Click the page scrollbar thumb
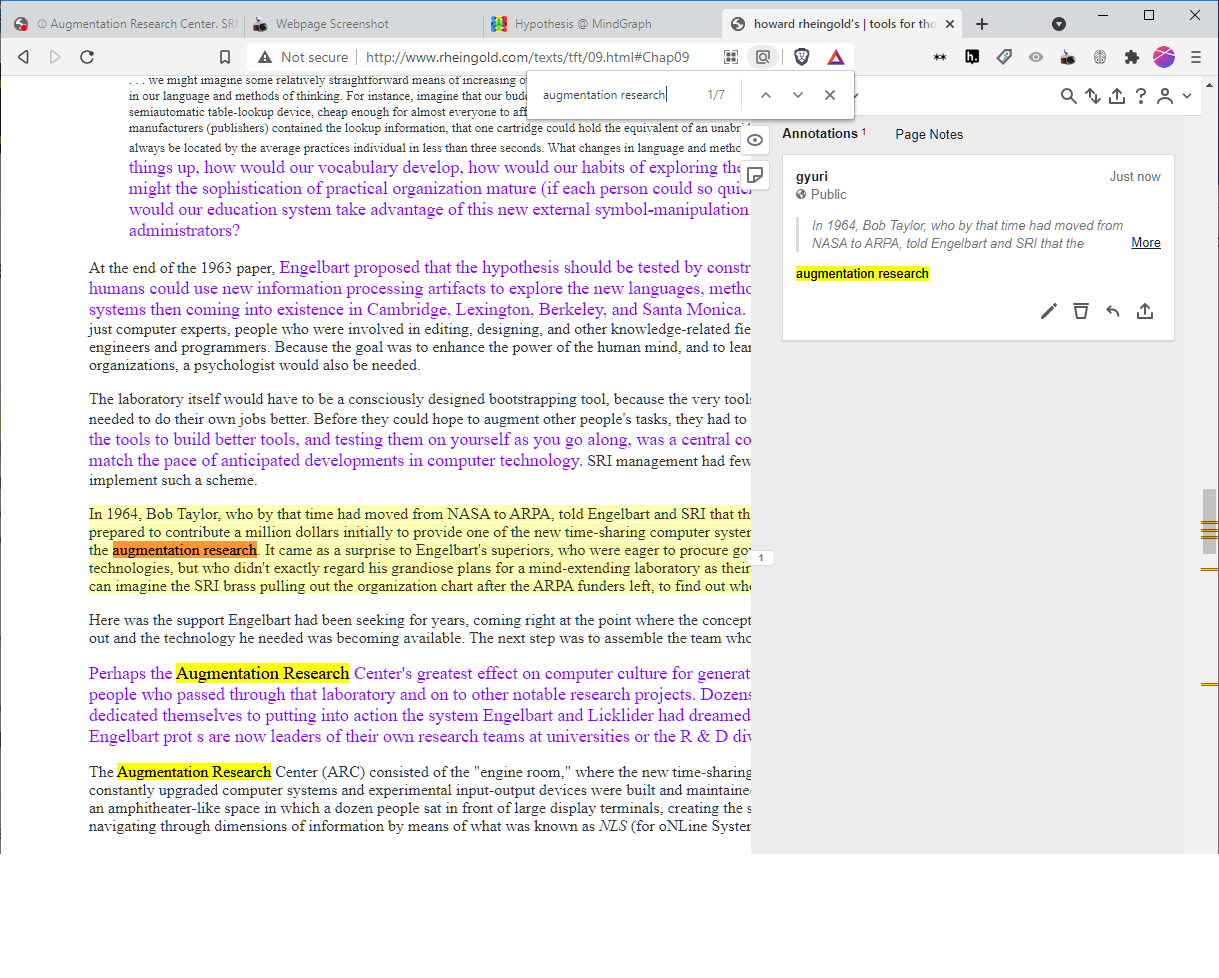Image resolution: width=1219 pixels, height=978 pixels. 1210,521
